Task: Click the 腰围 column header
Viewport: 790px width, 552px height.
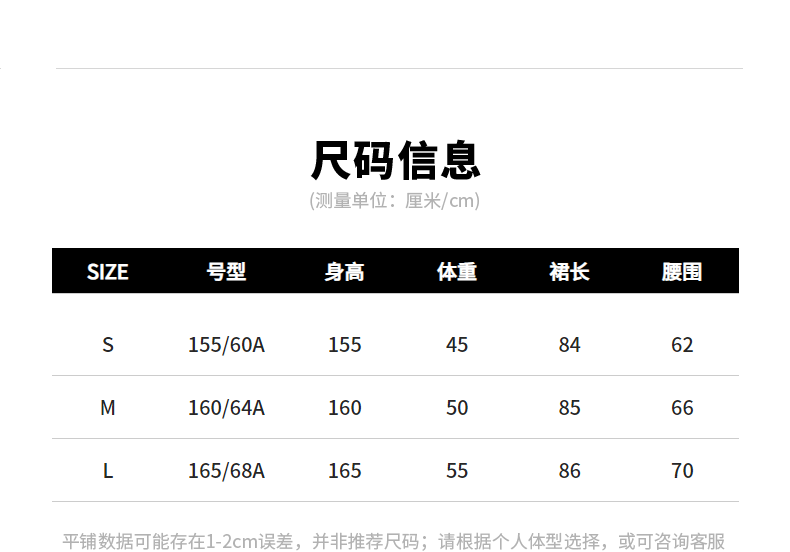Action: (682, 271)
